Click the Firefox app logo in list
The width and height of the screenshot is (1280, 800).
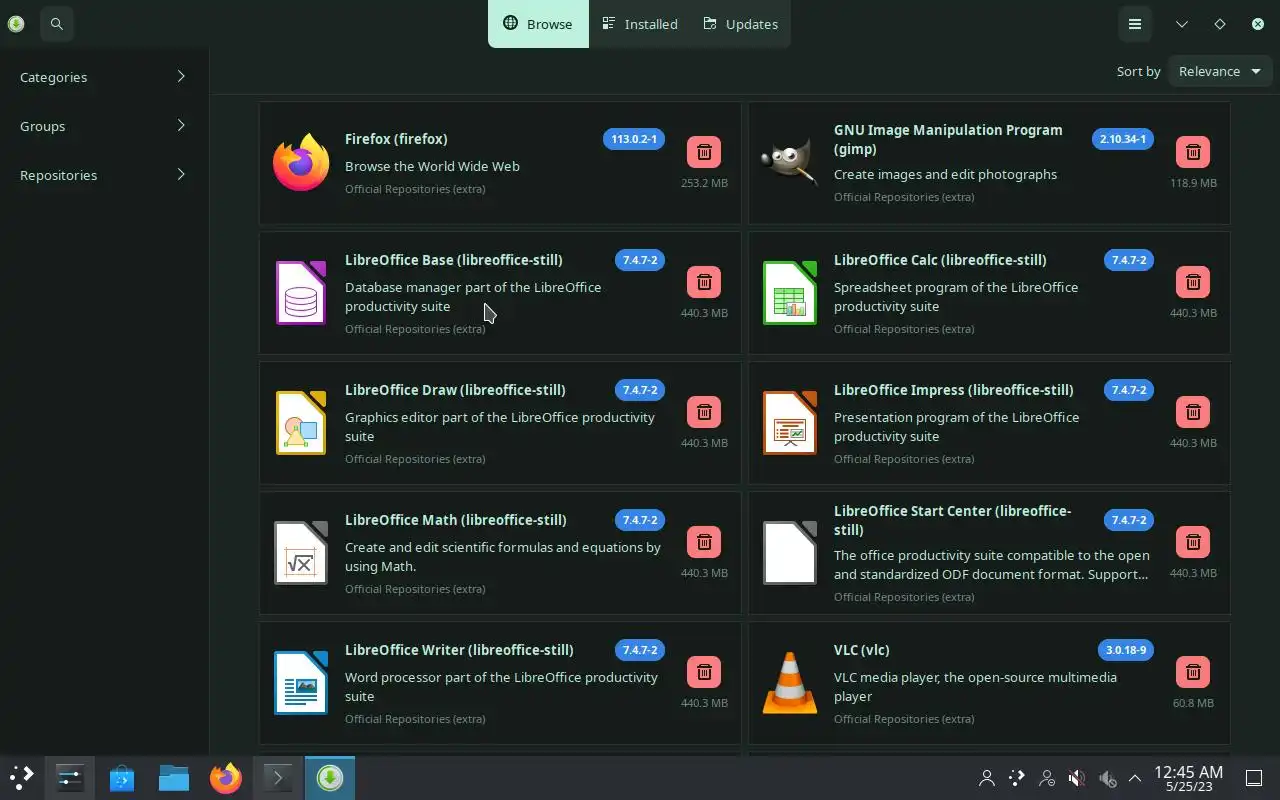click(x=301, y=163)
